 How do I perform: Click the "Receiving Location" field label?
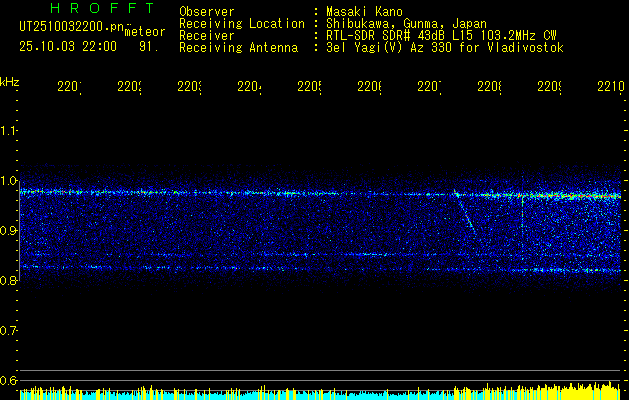click(x=242, y=24)
